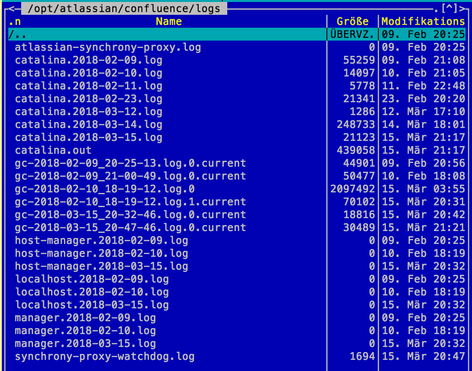
Task: Click size value 1286
Action: (362, 112)
